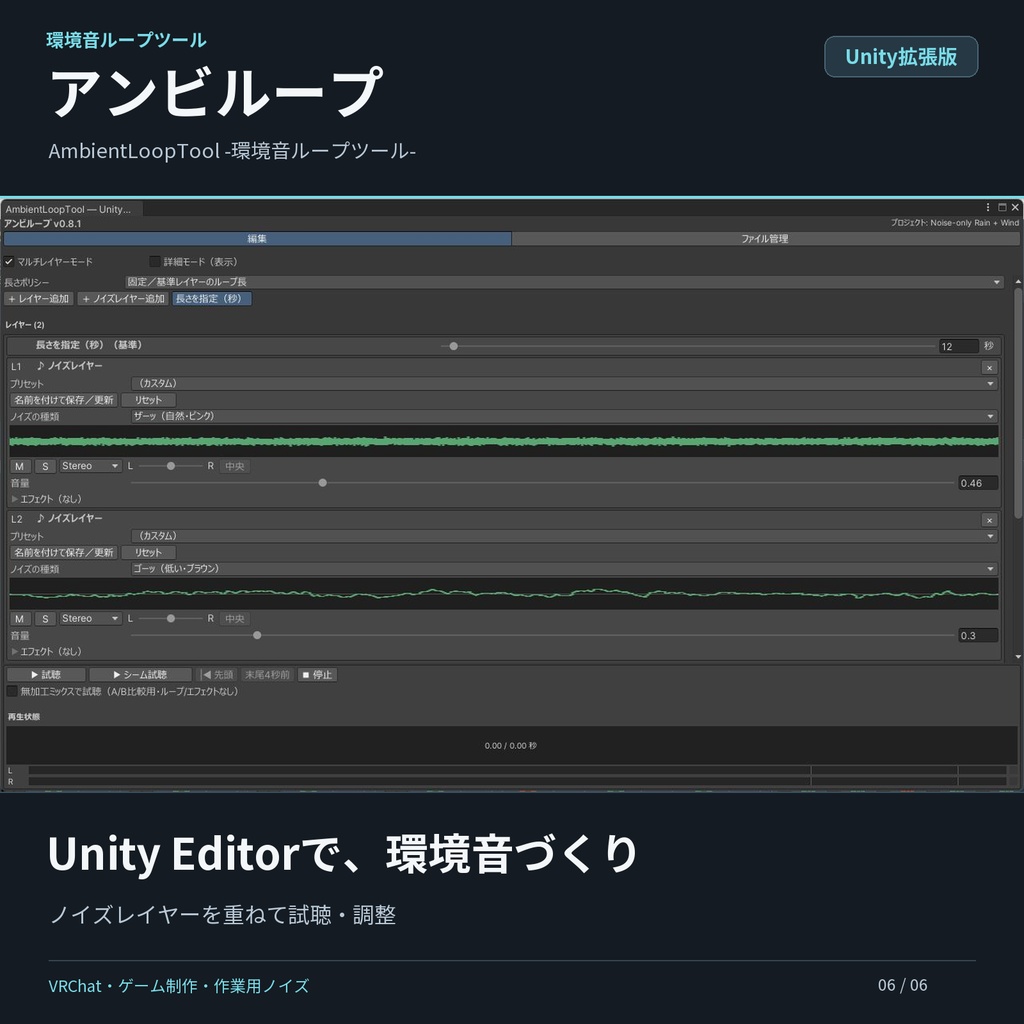Remove layer L1 with its x button
This screenshot has height=1024, width=1024.
(989, 368)
